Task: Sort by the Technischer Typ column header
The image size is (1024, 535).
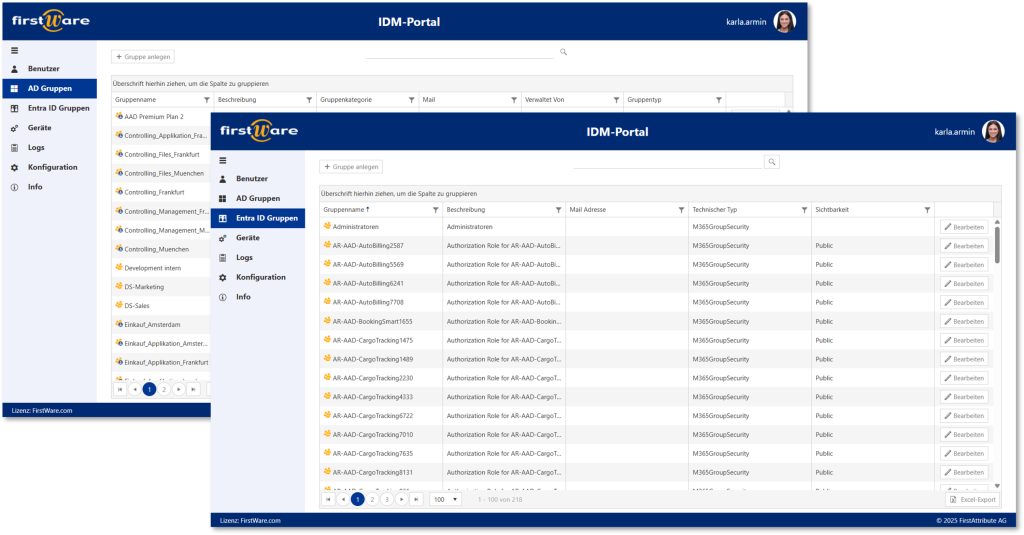Action: point(714,210)
